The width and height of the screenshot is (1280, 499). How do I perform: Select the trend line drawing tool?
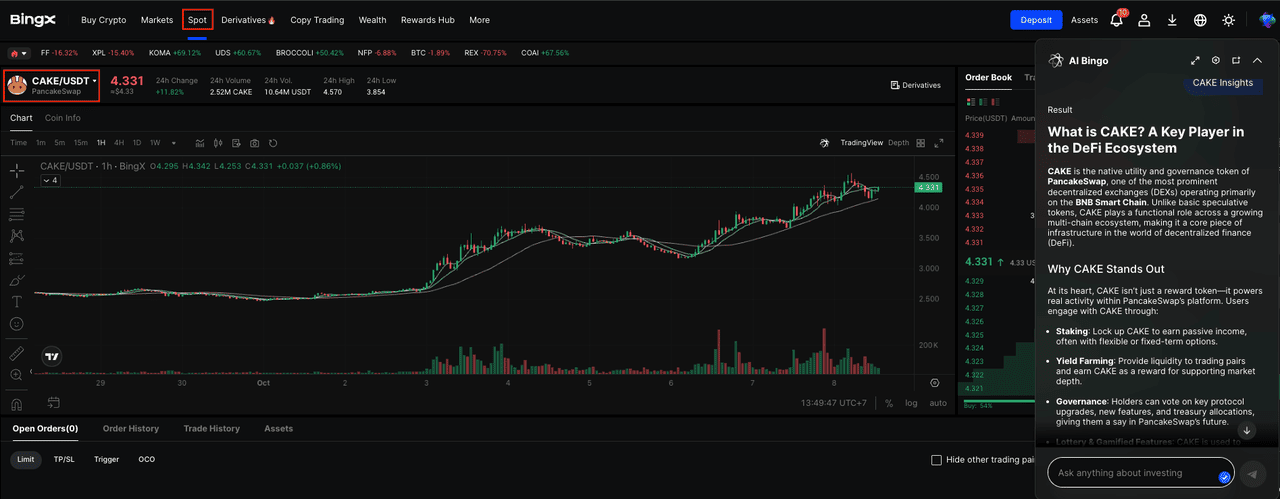16,192
